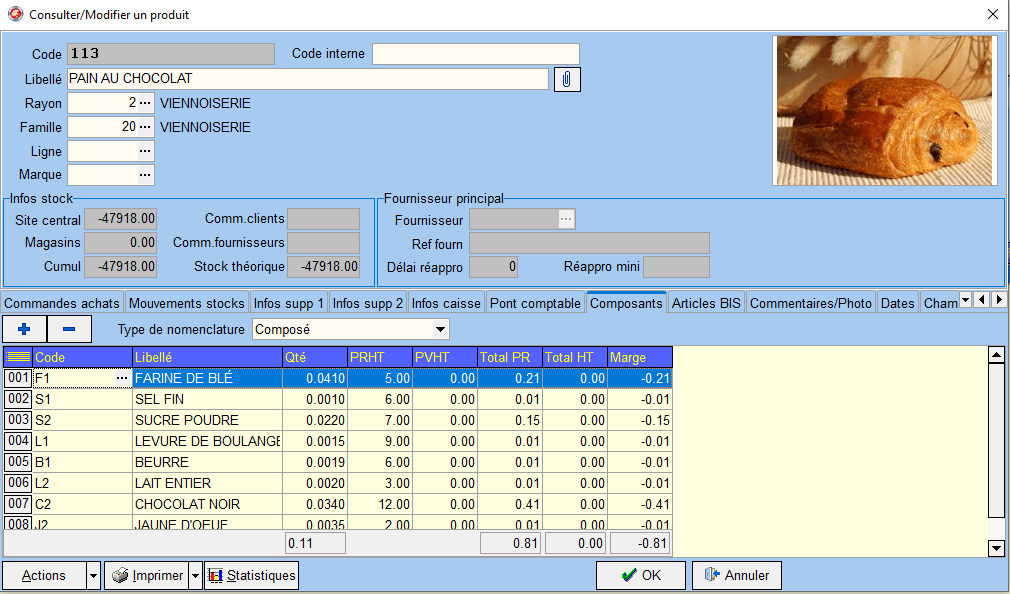Expand the Type de nomenclature dropdown
The image size is (1010, 594).
pos(439,329)
